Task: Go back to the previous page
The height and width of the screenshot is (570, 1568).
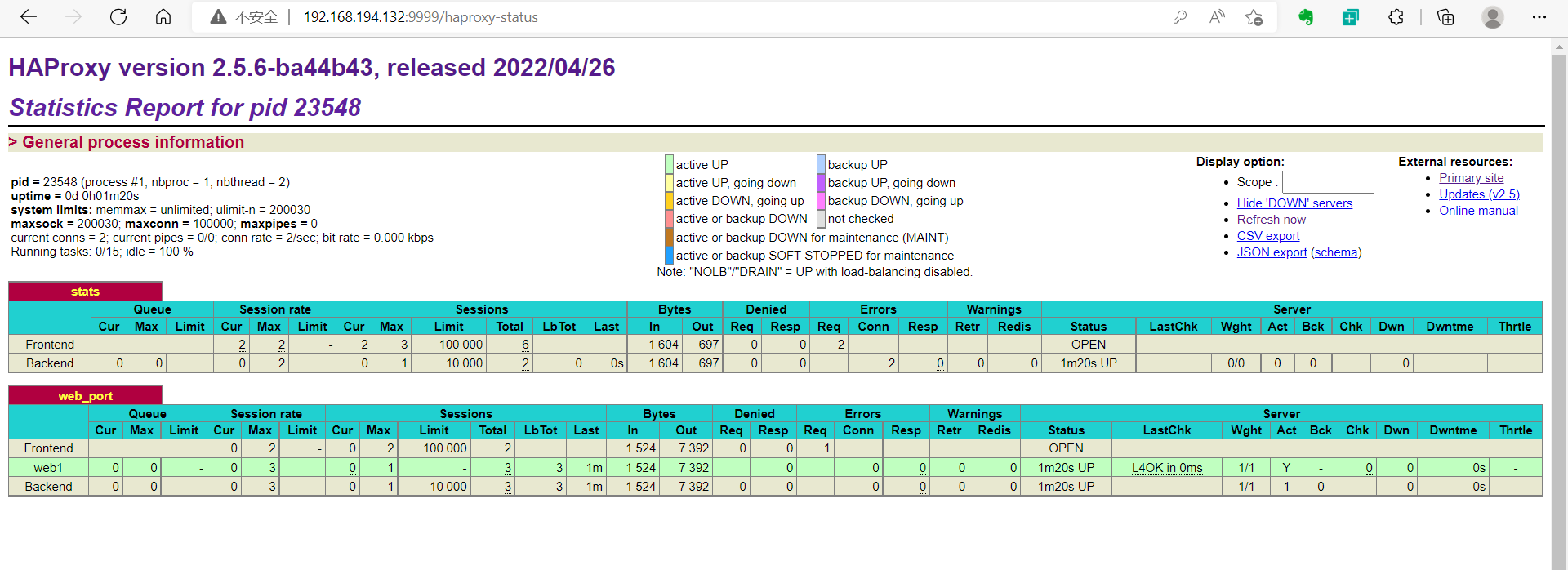Action: point(29,17)
